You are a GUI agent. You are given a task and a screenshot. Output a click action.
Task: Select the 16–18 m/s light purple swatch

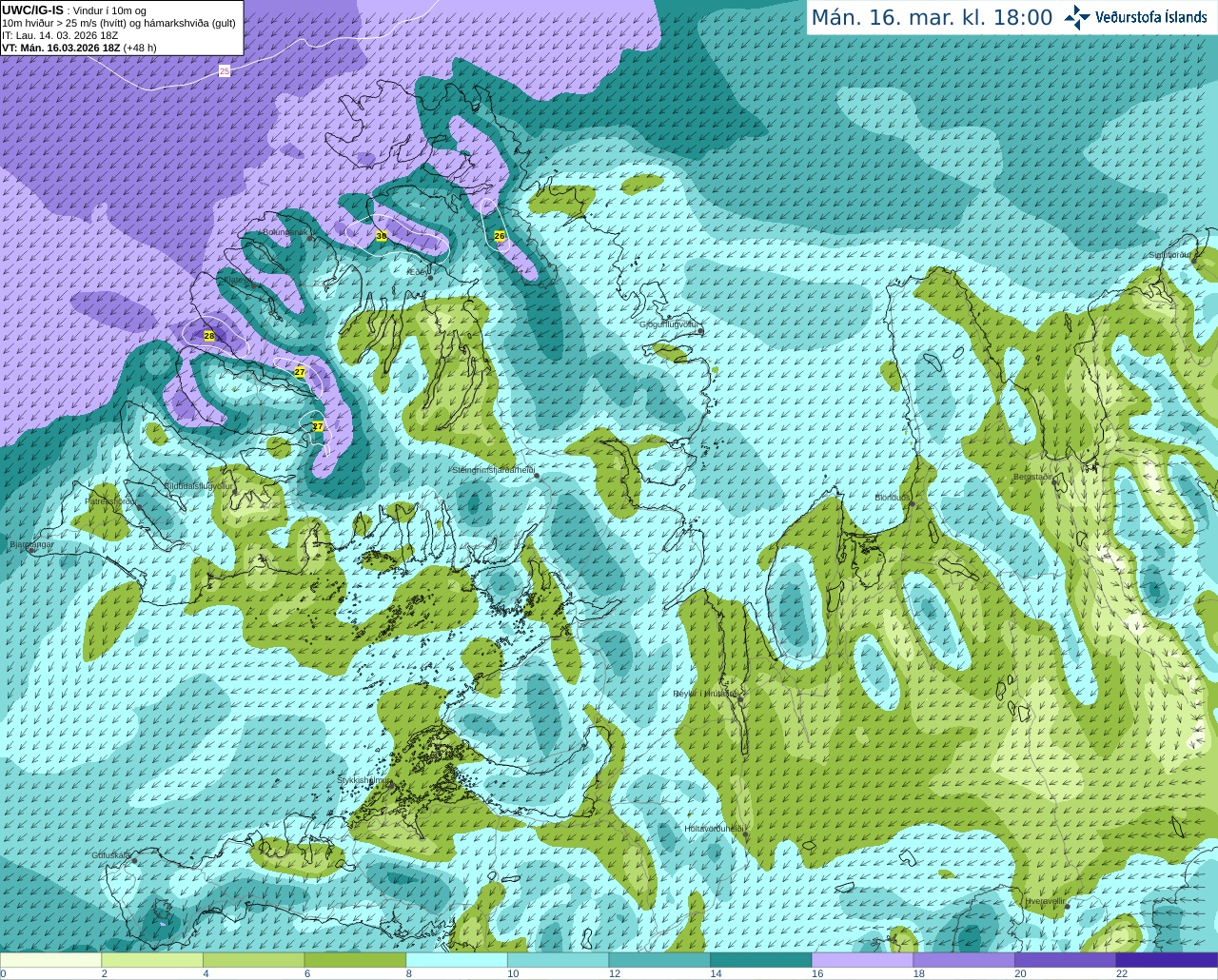[862, 960]
